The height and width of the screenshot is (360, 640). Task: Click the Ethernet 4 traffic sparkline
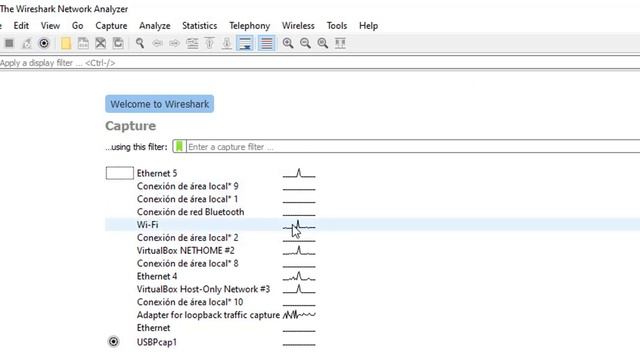[x=299, y=276]
